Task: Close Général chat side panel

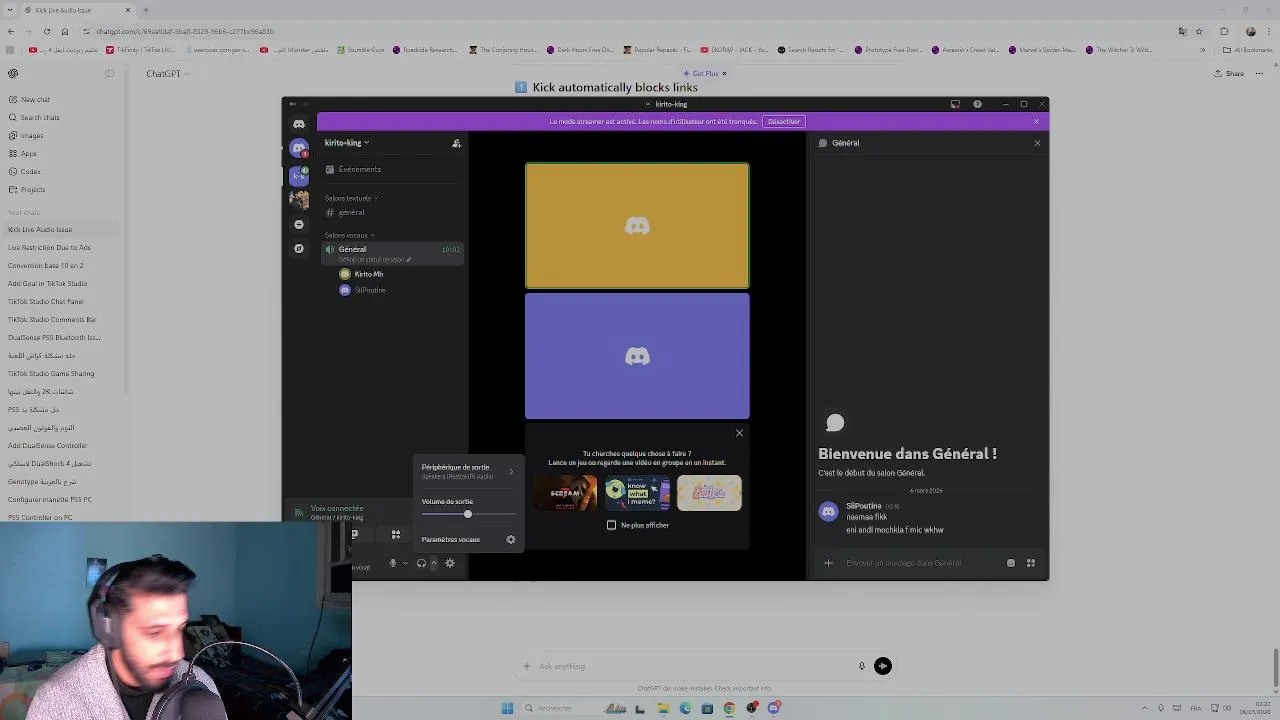Action: (x=1037, y=143)
